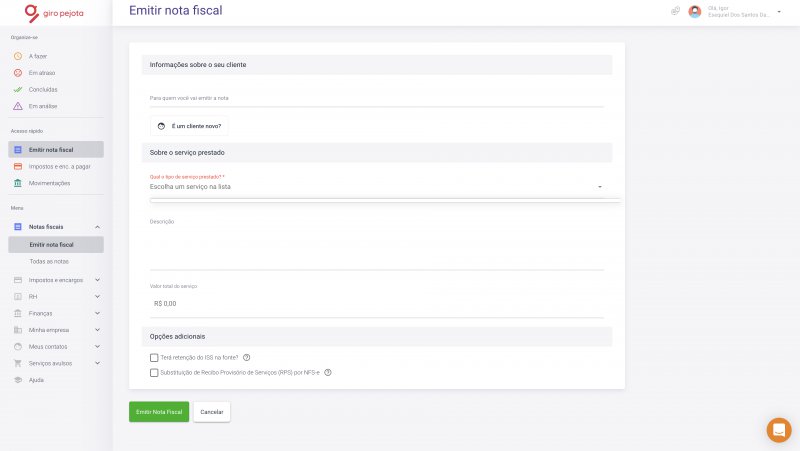Click the Movimentações bank icon
Viewport: 800px width, 451px height.
point(18,183)
